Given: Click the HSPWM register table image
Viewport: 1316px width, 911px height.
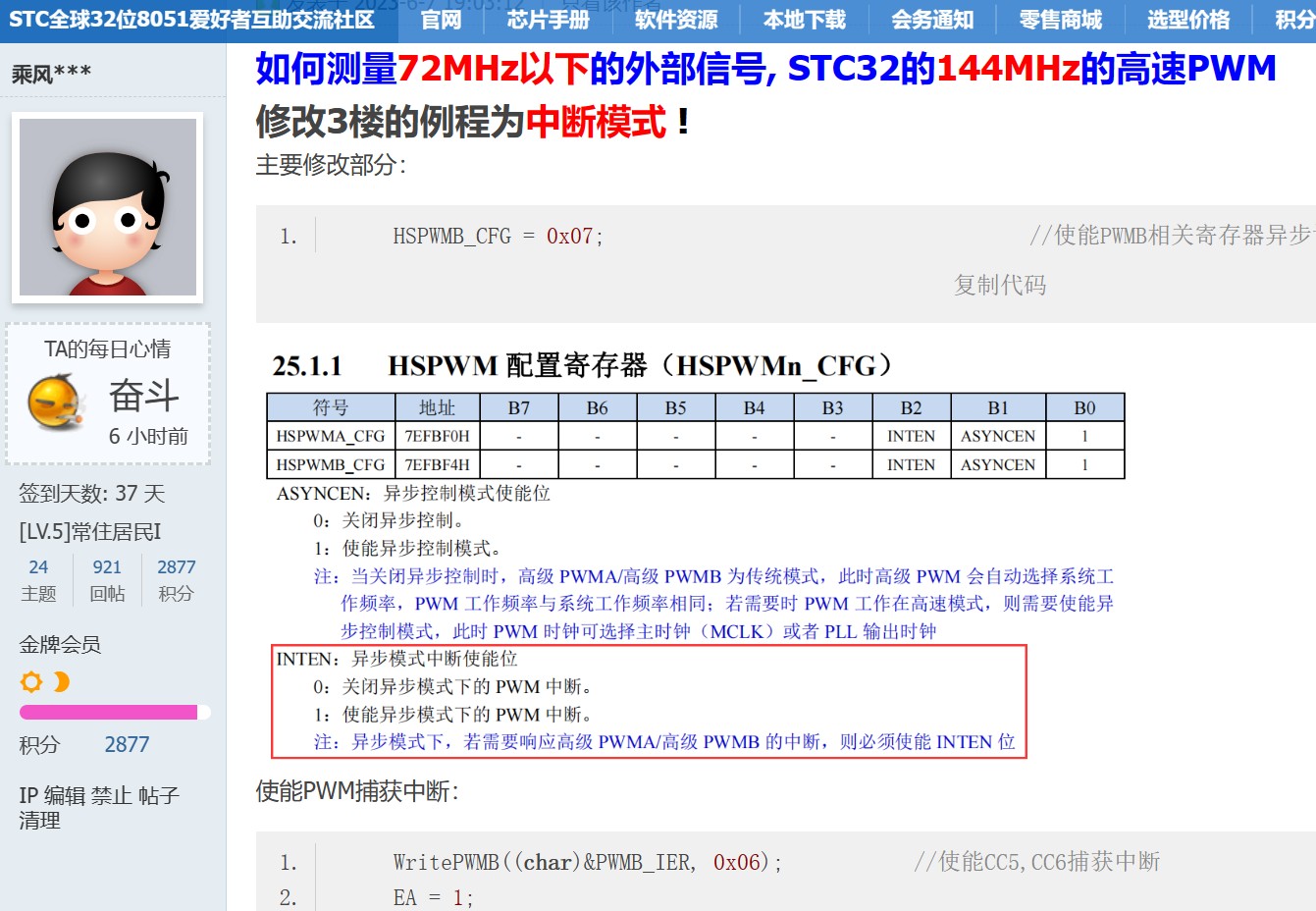Looking at the screenshot, I should [x=696, y=554].
